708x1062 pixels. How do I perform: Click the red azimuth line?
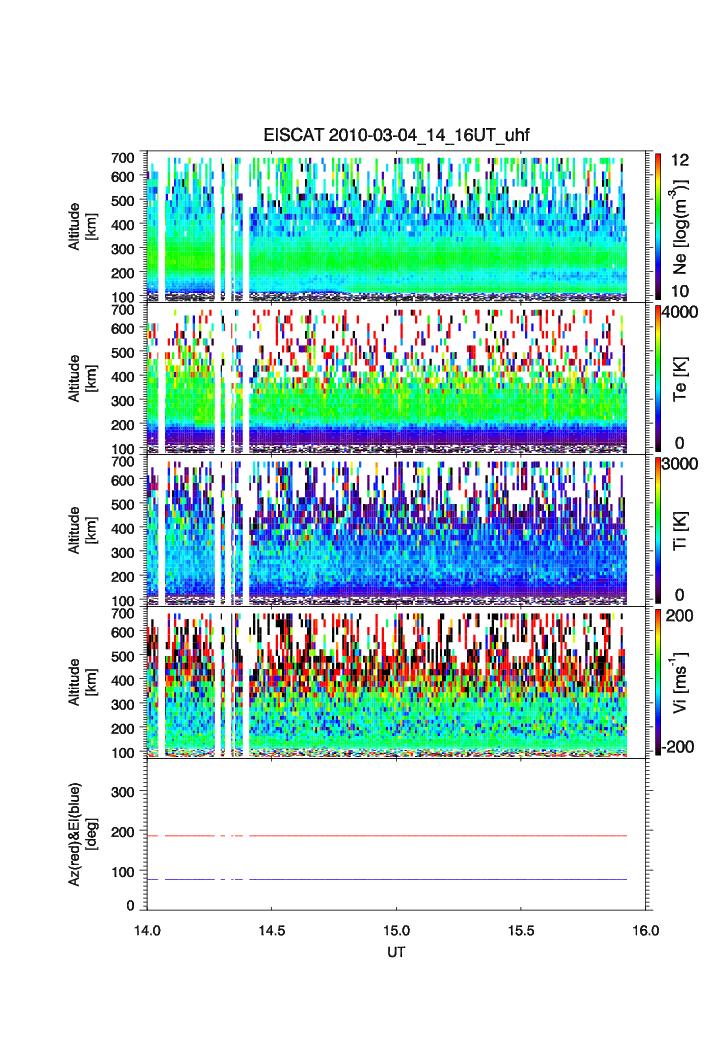click(450, 835)
